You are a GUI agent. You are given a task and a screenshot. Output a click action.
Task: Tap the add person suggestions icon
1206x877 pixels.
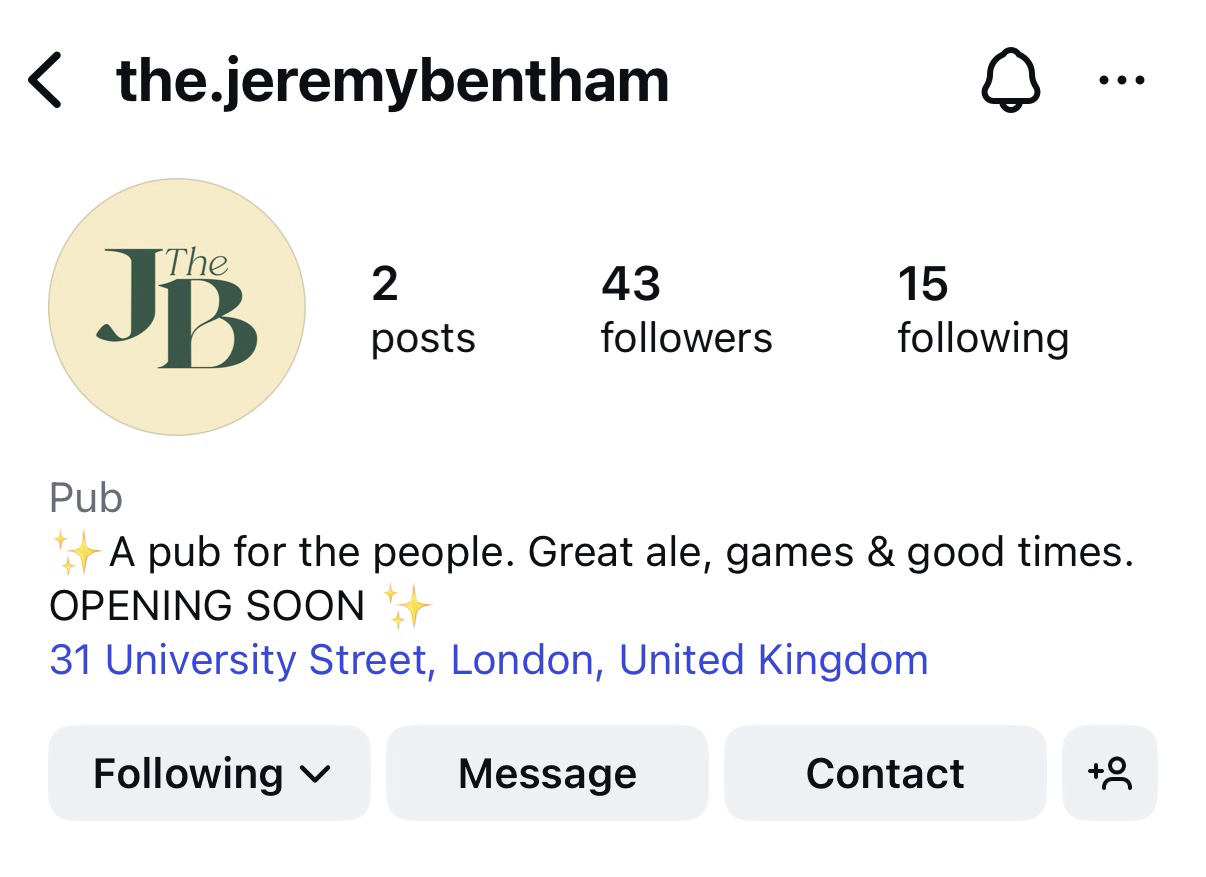pos(1110,773)
